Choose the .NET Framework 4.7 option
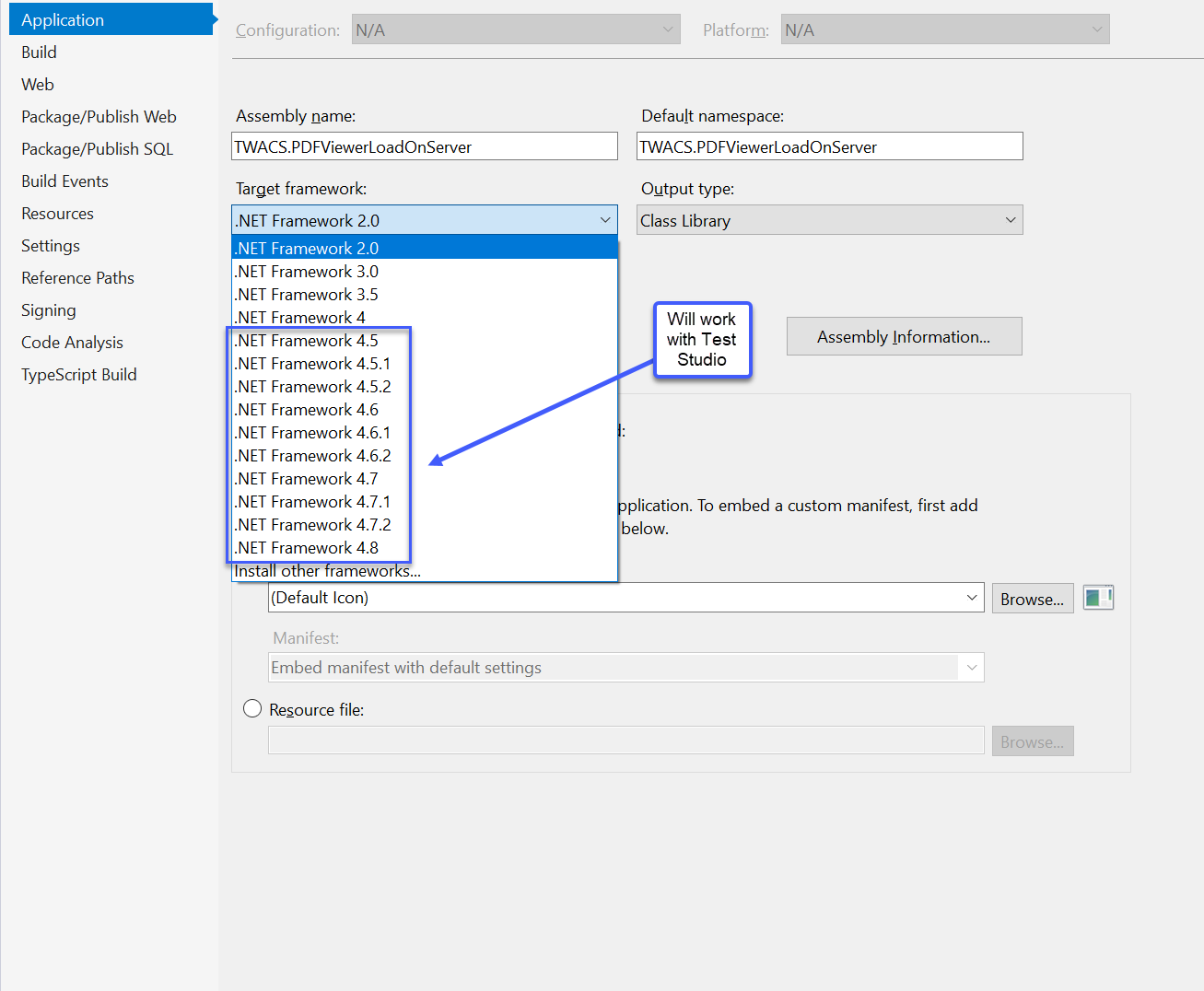This screenshot has width=1204, height=991. (x=425, y=478)
